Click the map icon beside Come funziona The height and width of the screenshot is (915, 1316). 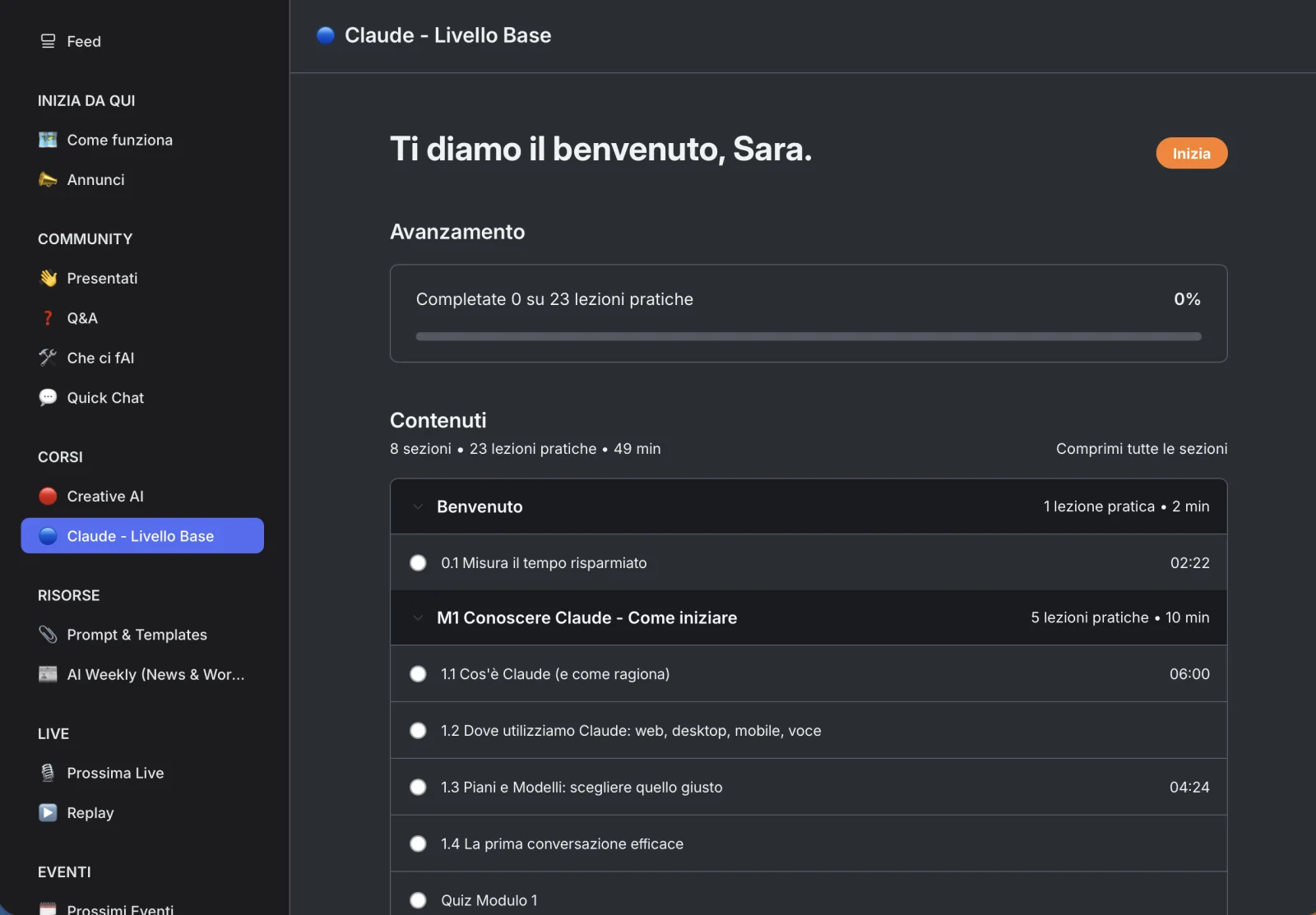[48, 140]
